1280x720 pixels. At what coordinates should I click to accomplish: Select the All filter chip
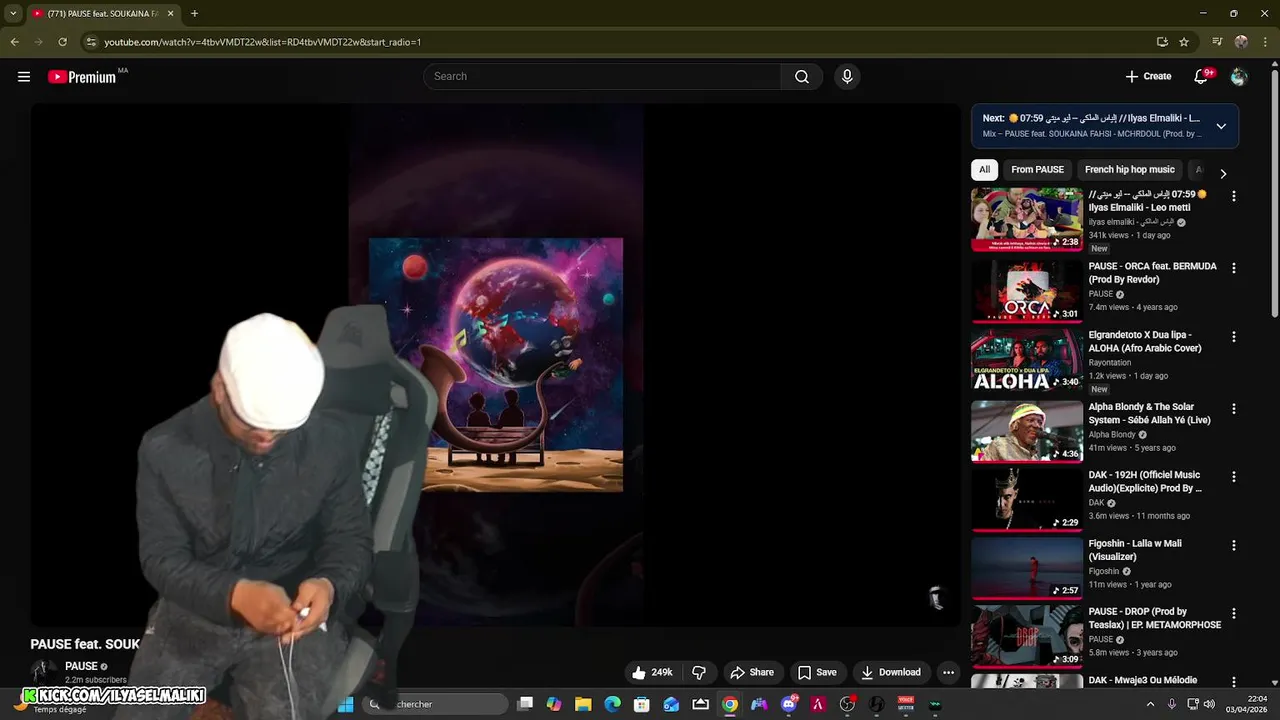(984, 170)
